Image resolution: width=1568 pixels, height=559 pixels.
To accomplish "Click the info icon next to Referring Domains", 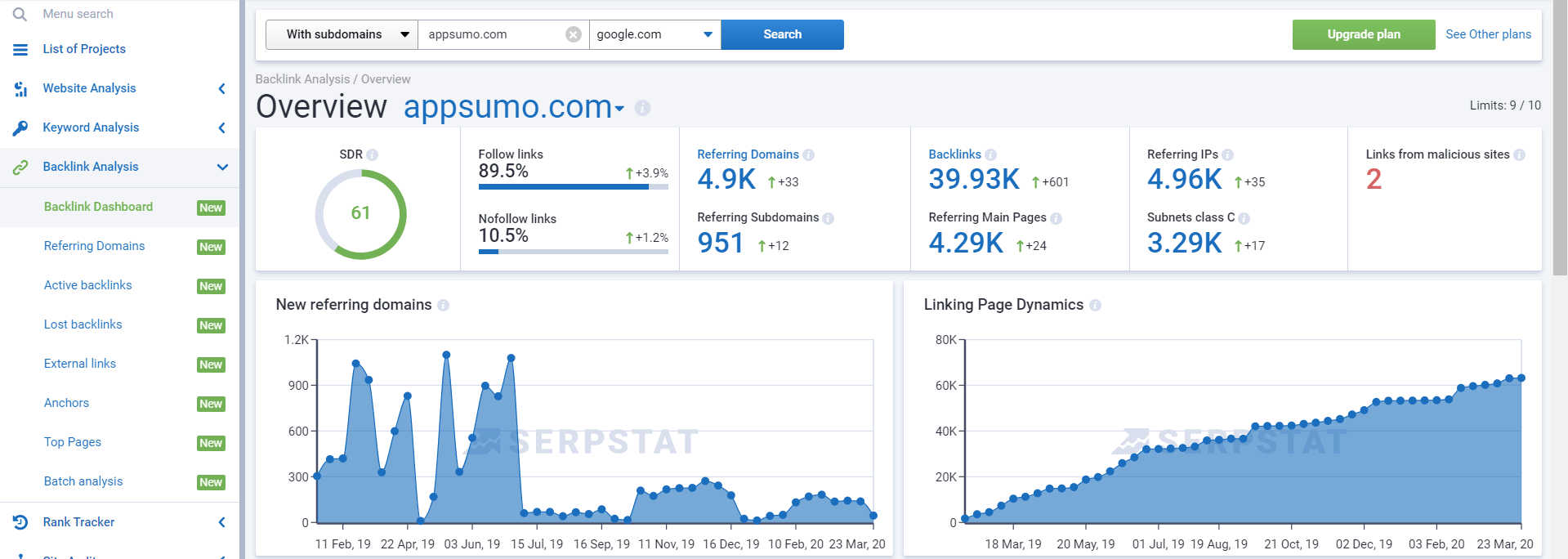I will [x=809, y=154].
